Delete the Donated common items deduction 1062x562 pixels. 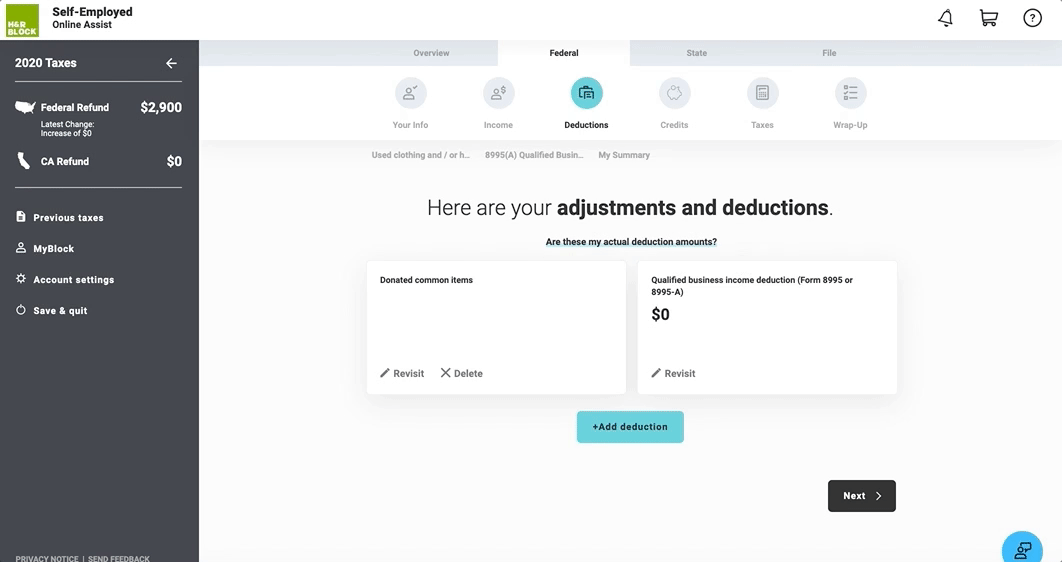[x=461, y=373]
